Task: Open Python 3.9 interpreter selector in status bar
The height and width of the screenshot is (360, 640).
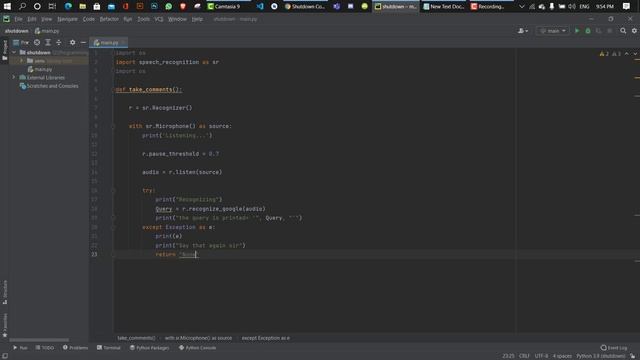Action: click(x=600, y=356)
